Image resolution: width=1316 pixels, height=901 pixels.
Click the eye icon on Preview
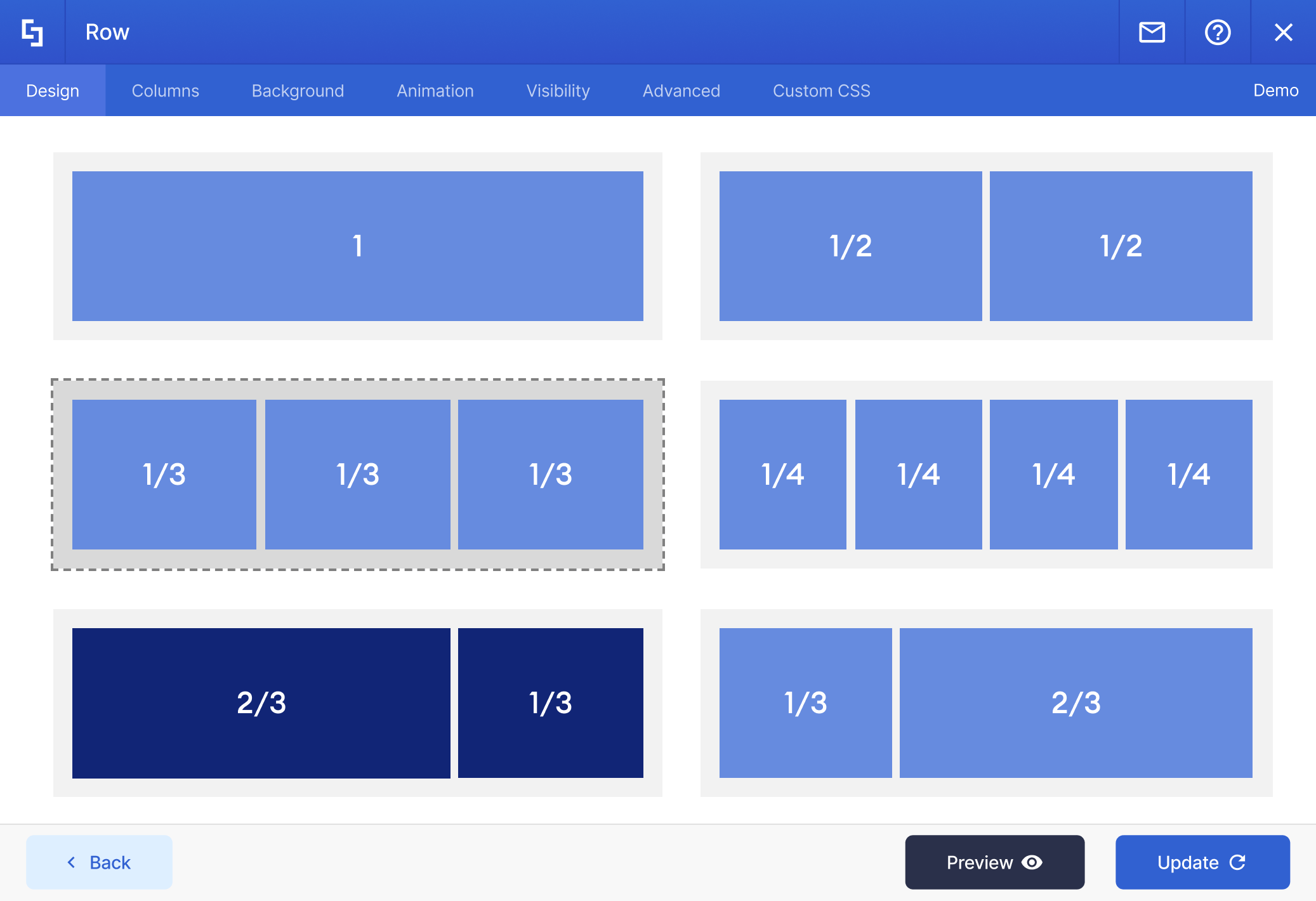tap(1032, 862)
